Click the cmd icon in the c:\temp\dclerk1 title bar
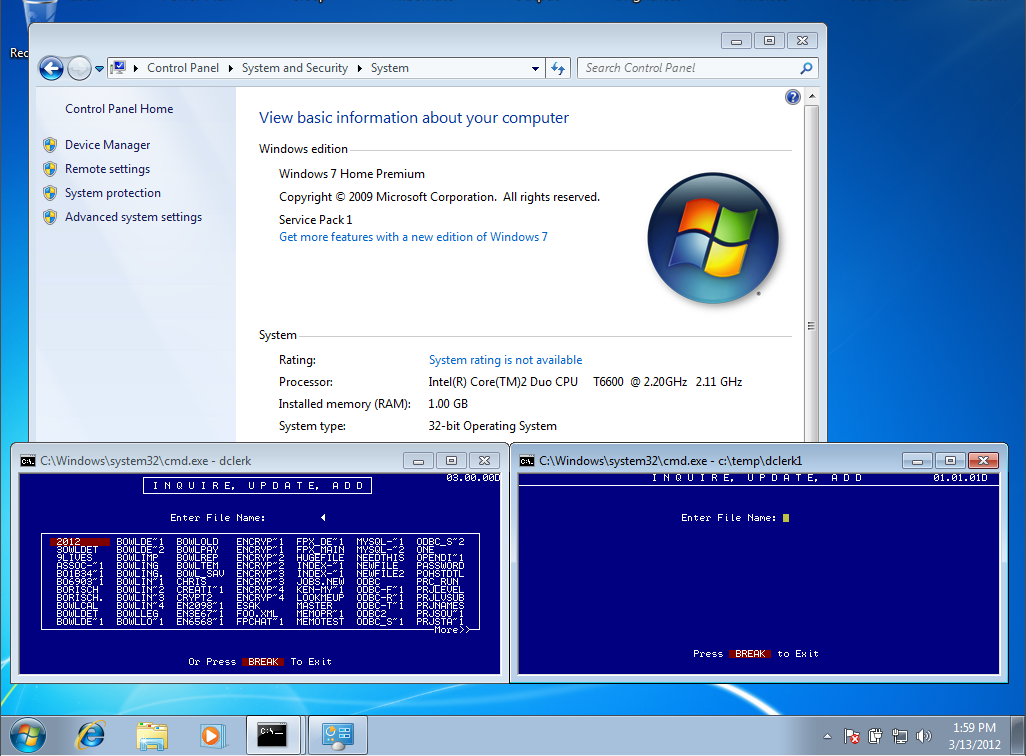The width and height of the screenshot is (1026, 756). [527, 461]
